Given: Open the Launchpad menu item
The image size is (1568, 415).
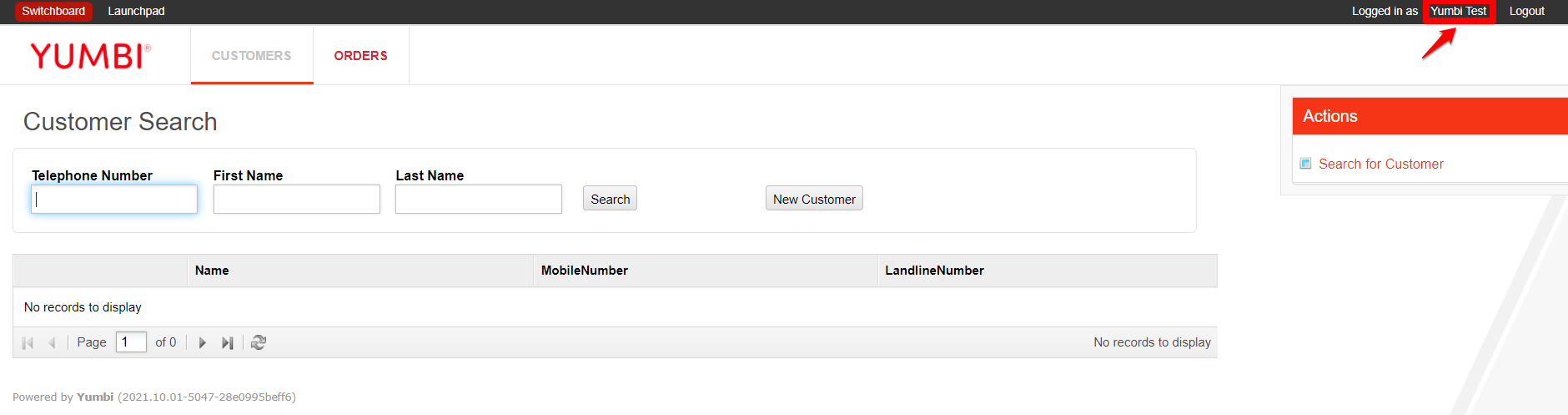Looking at the screenshot, I should point(136,11).
